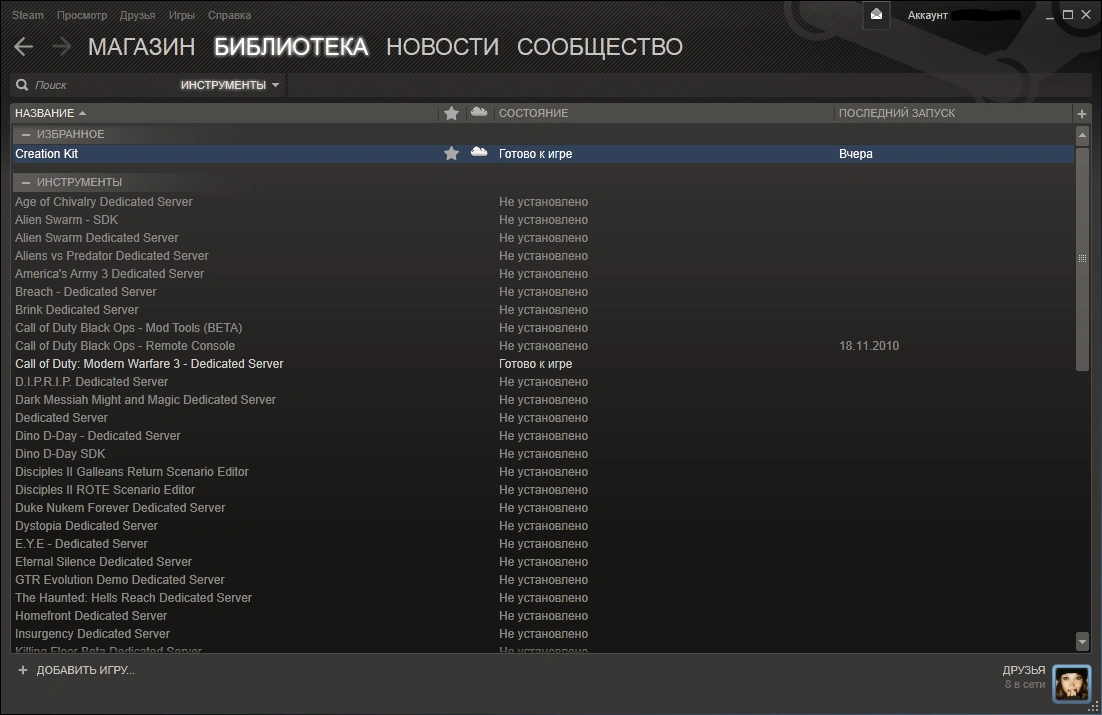Open the Аккаунт link

(x=928, y=15)
